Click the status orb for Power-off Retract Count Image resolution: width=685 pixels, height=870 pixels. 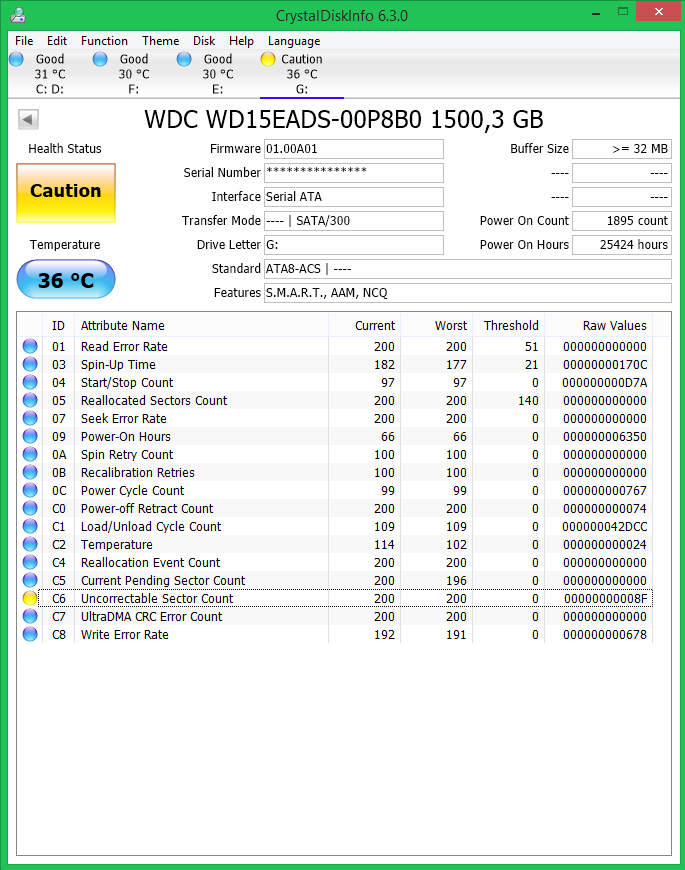[30, 508]
